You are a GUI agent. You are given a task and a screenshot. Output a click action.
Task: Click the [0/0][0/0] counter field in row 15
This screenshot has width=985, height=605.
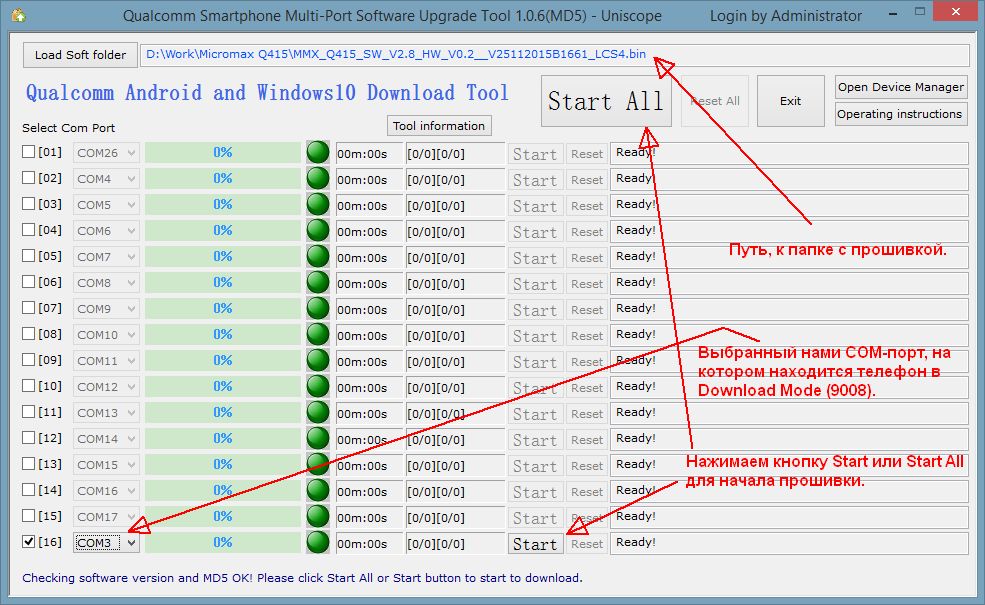[455, 518]
